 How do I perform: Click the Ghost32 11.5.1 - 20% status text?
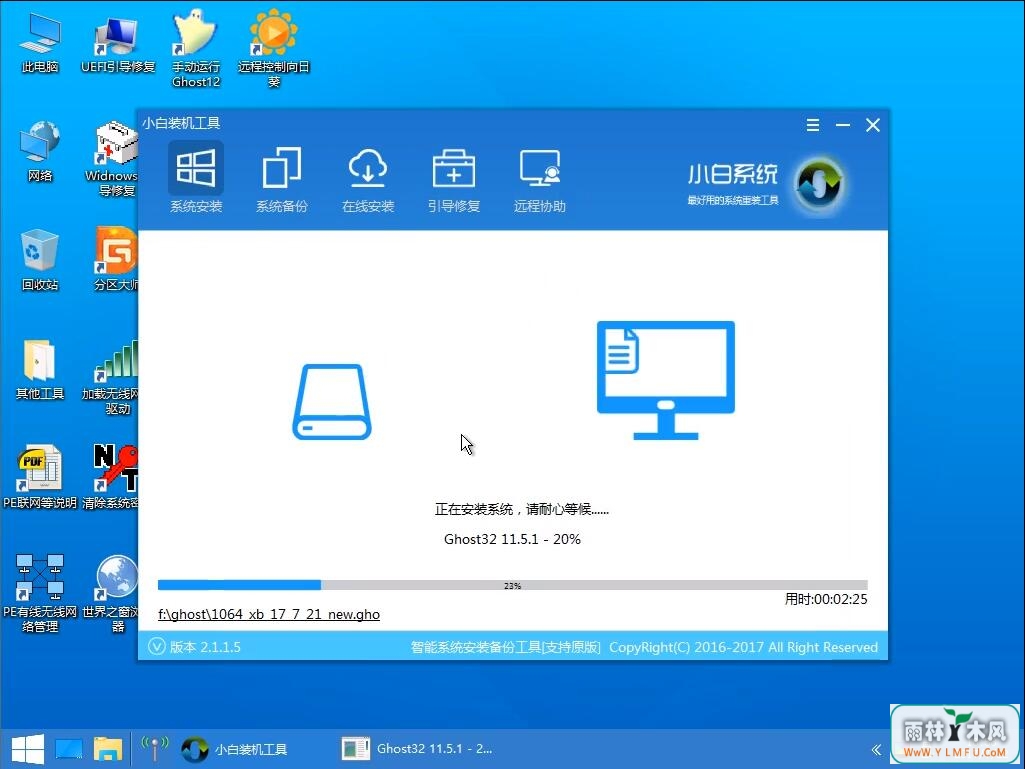coord(512,539)
